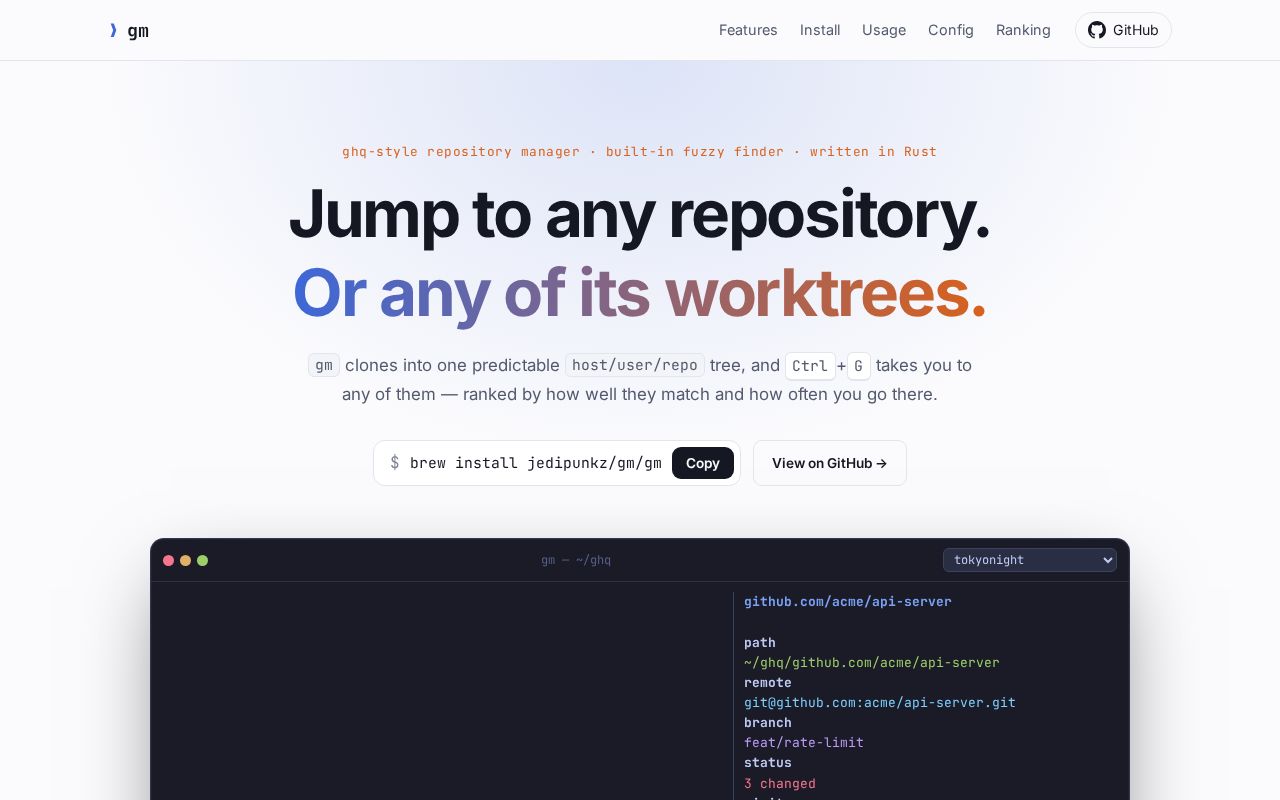Open the Install nav link
The height and width of the screenshot is (800, 1280).
click(820, 30)
